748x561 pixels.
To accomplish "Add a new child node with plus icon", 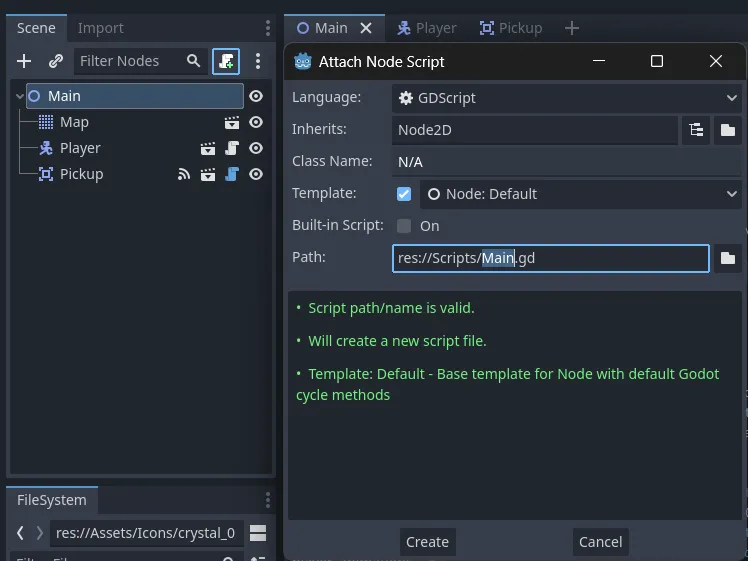I will click(24, 61).
